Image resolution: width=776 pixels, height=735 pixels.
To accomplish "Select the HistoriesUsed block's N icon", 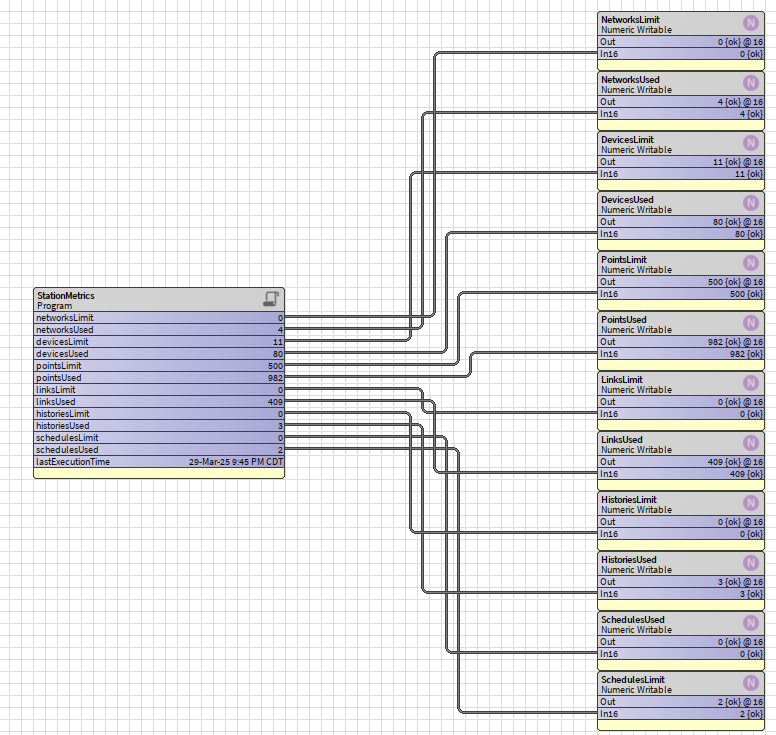I will [750, 563].
